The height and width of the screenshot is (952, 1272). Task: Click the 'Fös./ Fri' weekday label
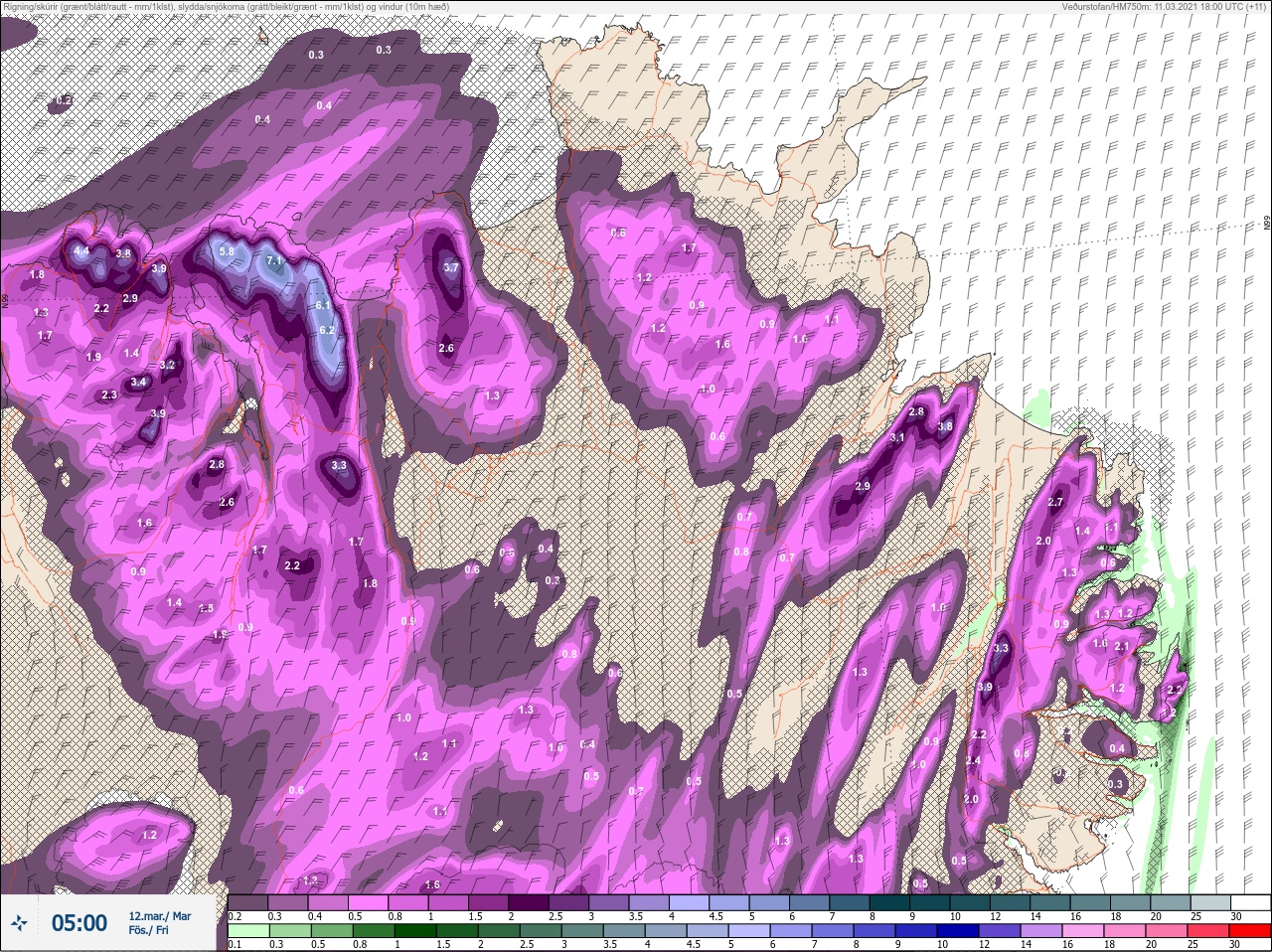coord(149,931)
